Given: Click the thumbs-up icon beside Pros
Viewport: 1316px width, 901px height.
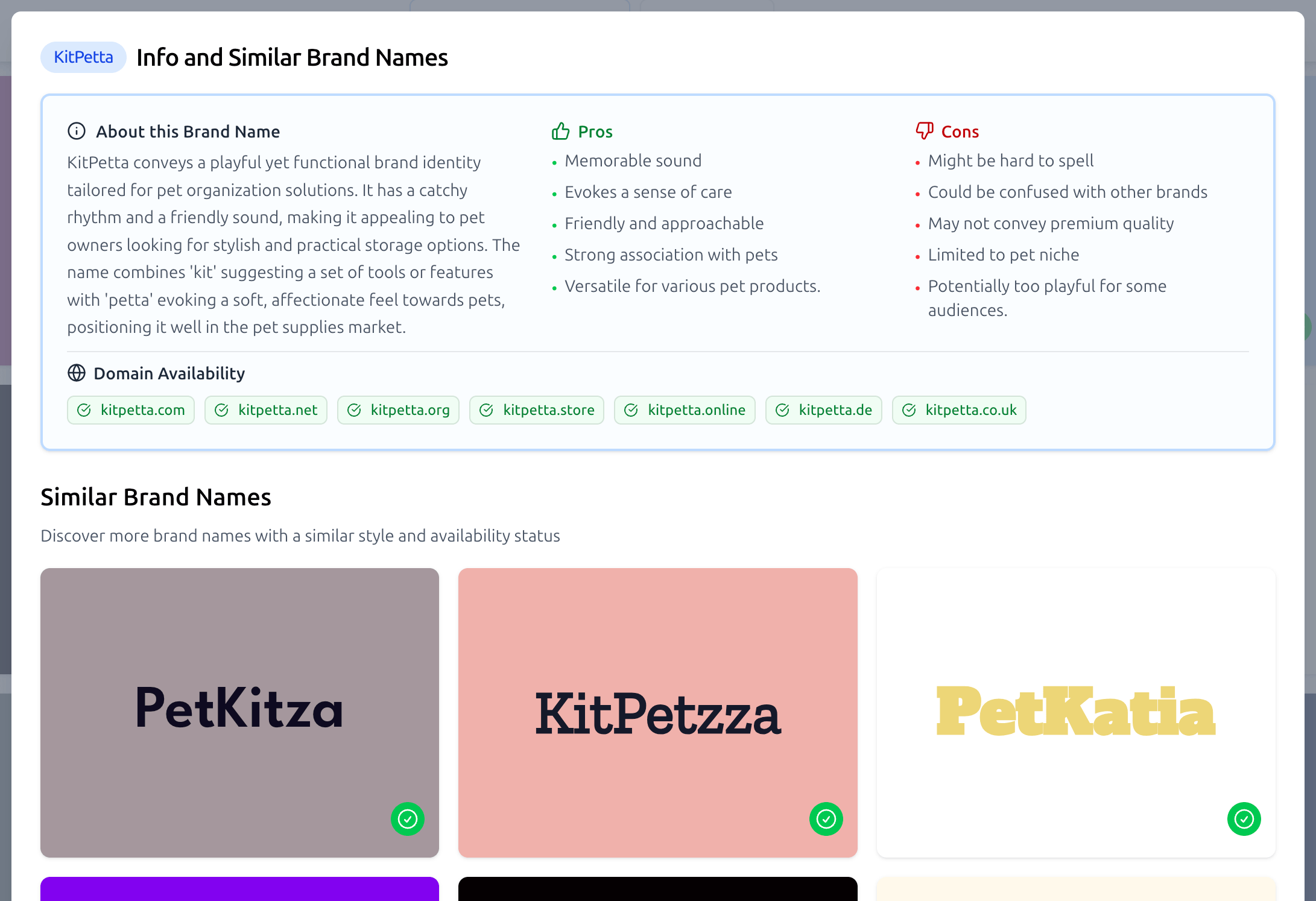Looking at the screenshot, I should [x=560, y=130].
